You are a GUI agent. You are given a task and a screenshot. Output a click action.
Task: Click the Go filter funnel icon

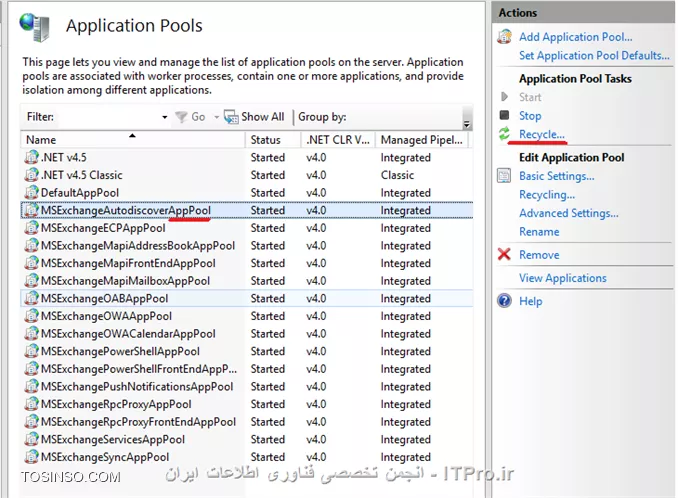tap(181, 117)
